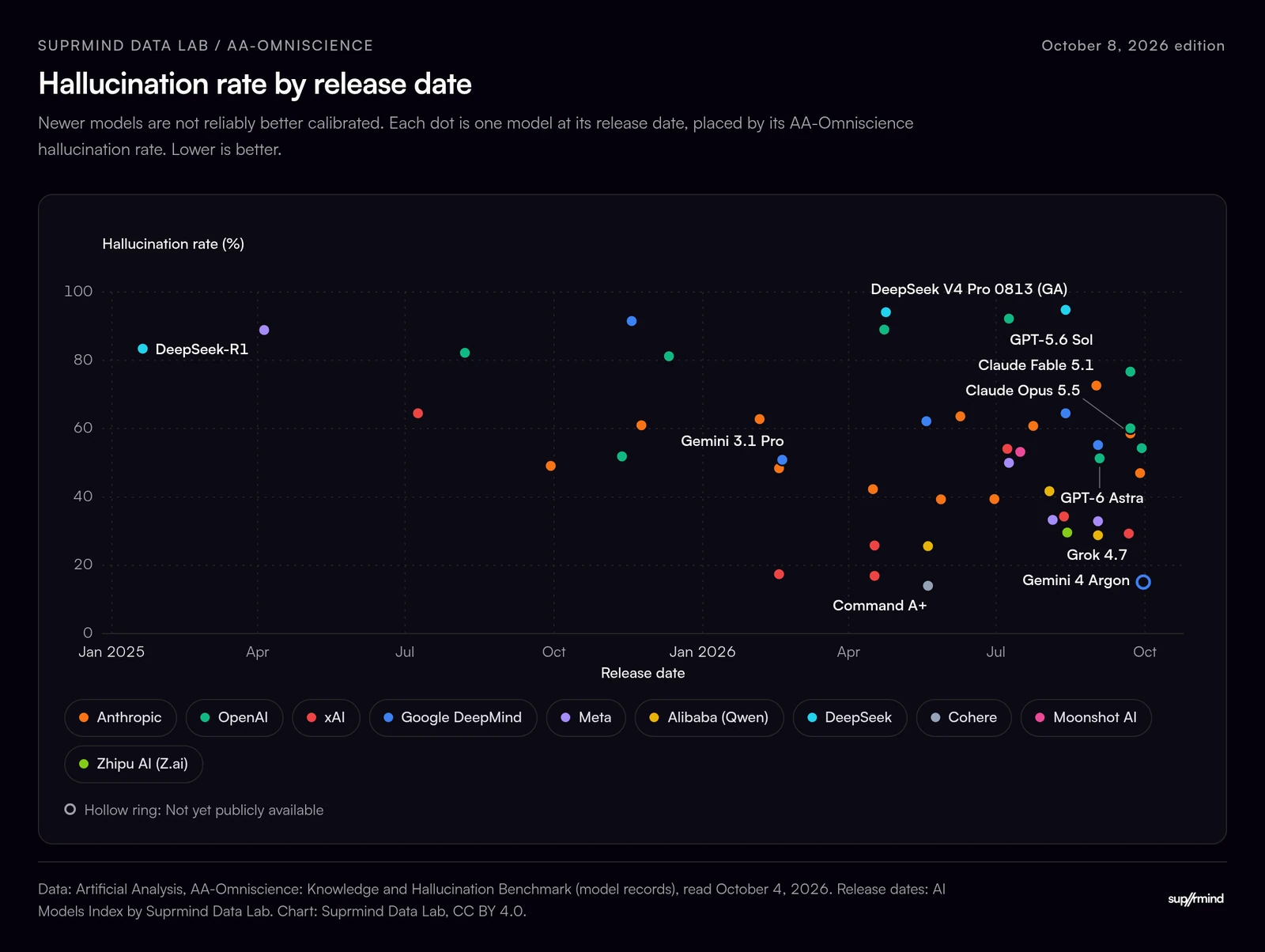Click the purple Meta dot near April 2025
The height and width of the screenshot is (952, 1265).
point(264,331)
